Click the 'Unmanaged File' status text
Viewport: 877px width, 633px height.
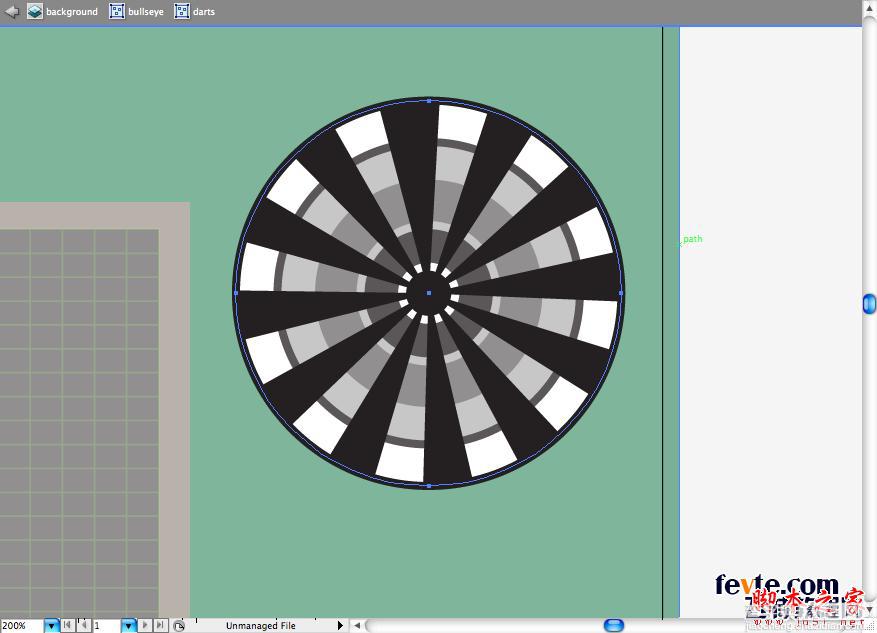pos(261,626)
